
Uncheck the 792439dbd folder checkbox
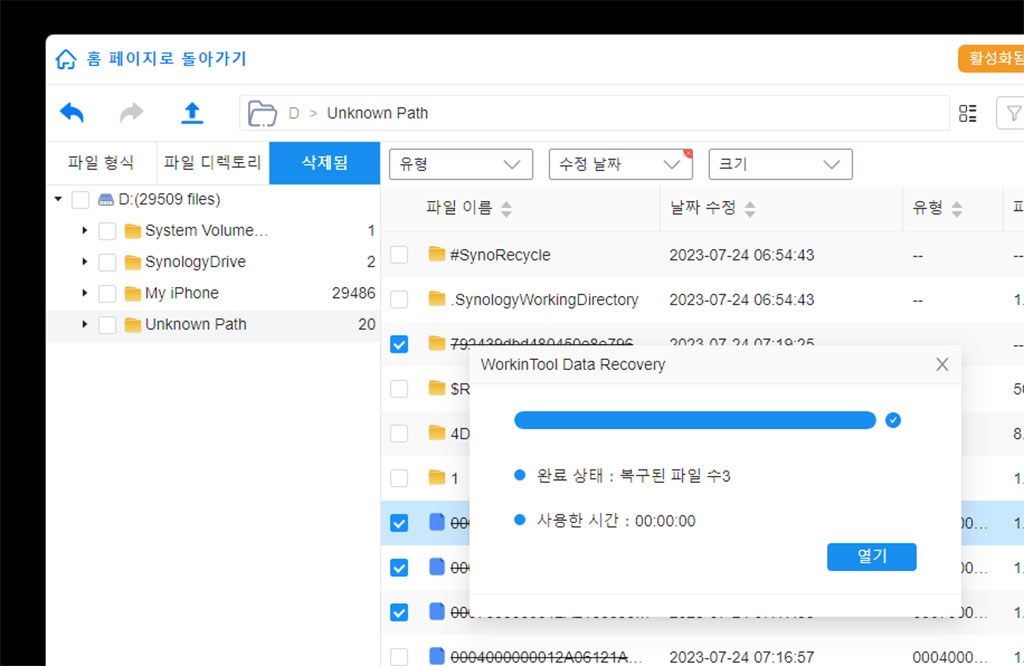pyautogui.click(x=399, y=344)
